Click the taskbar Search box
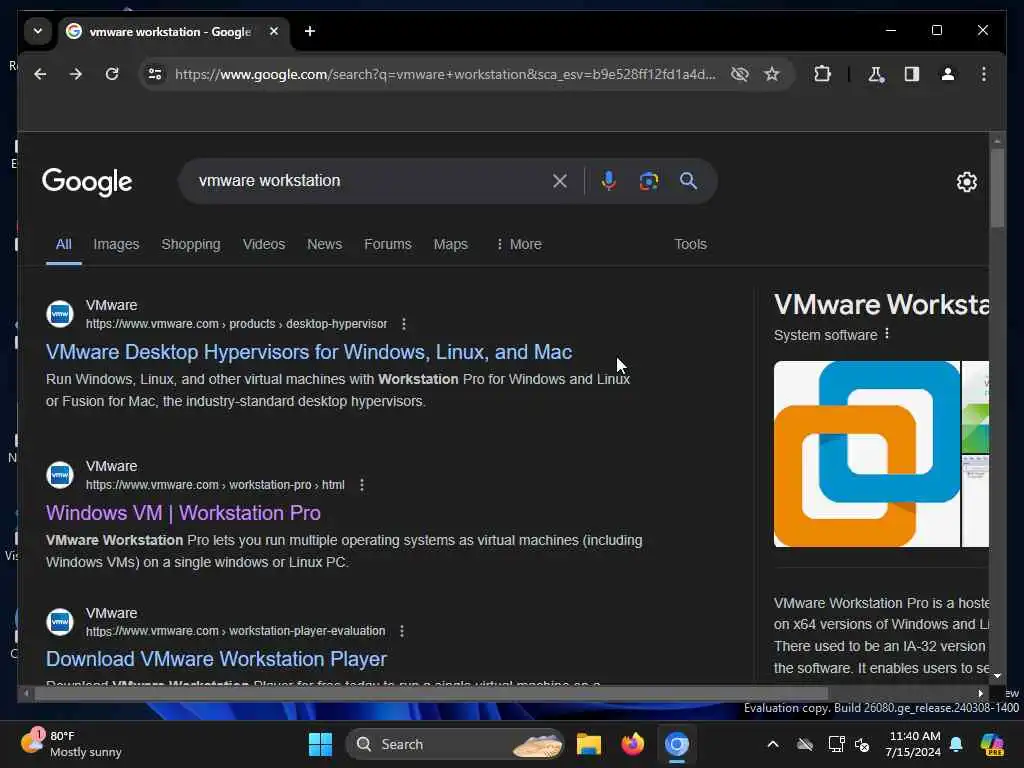Viewport: 1024px width, 768px height. (x=454, y=744)
